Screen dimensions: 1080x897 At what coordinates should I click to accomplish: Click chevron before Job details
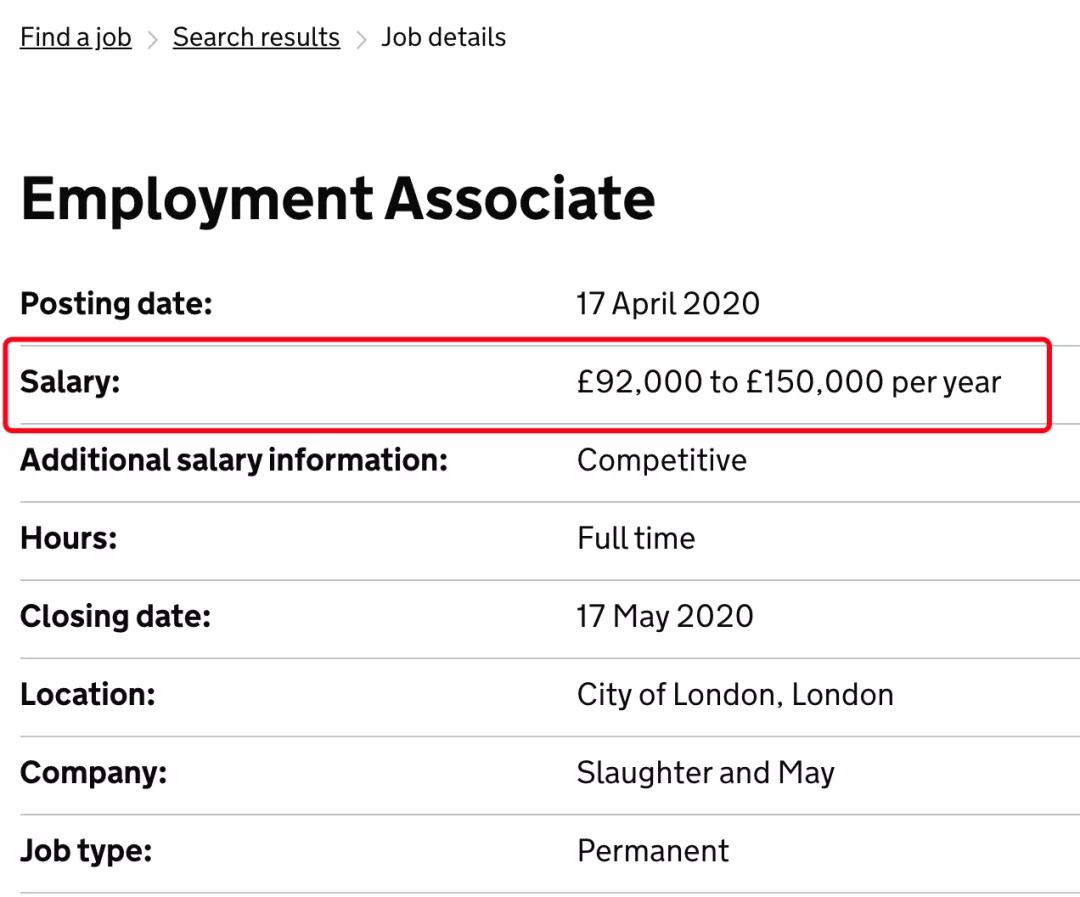click(x=361, y=40)
